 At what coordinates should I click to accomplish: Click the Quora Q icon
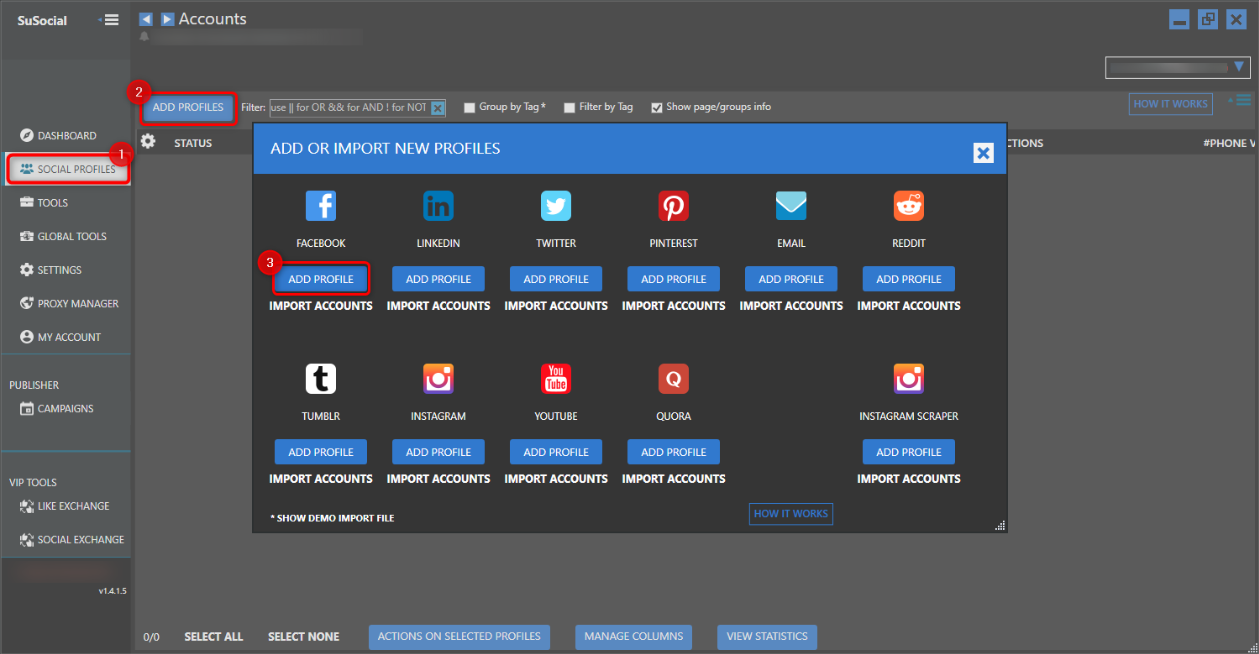pyautogui.click(x=674, y=379)
